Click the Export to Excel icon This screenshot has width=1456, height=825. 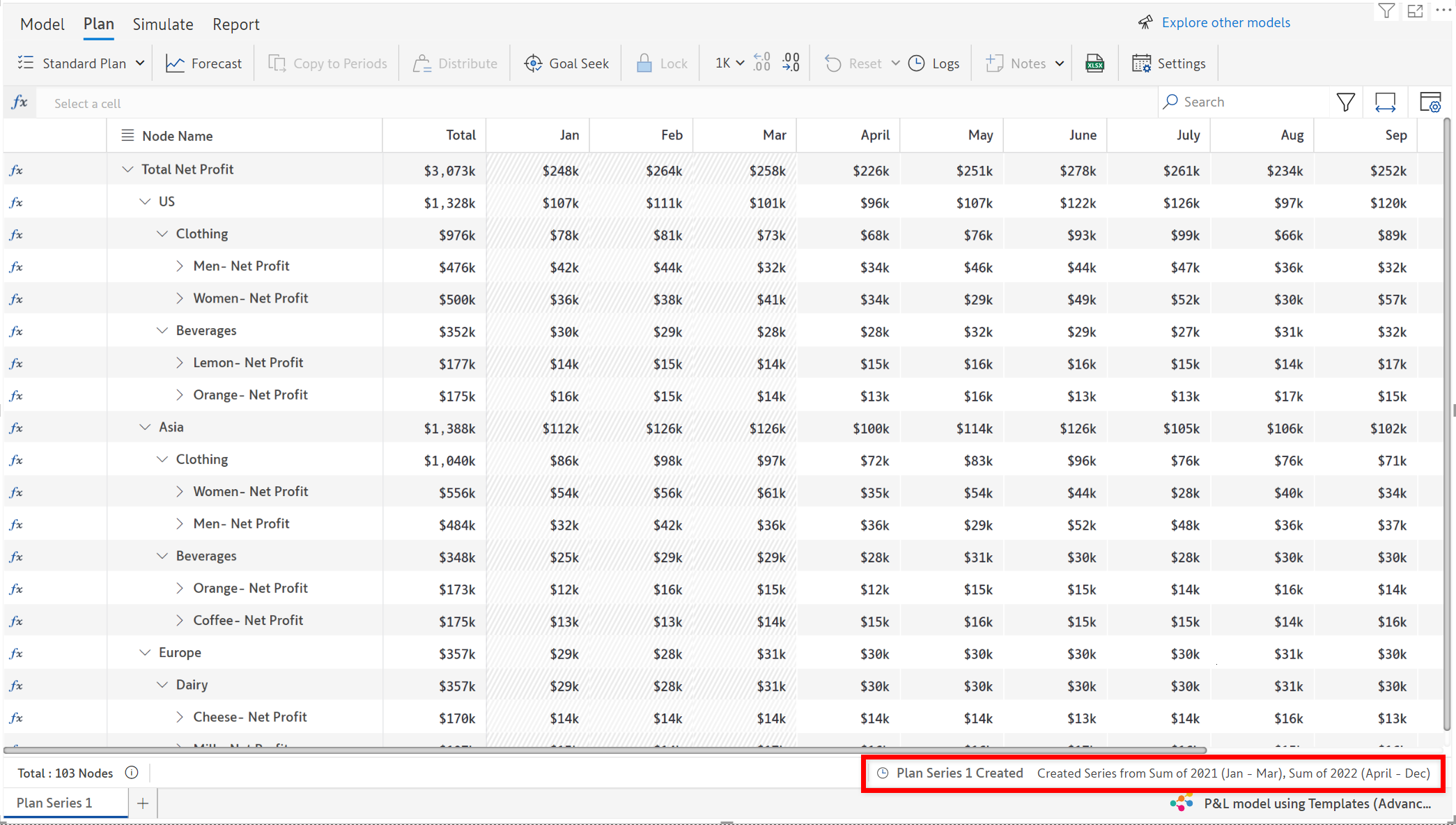tap(1094, 63)
